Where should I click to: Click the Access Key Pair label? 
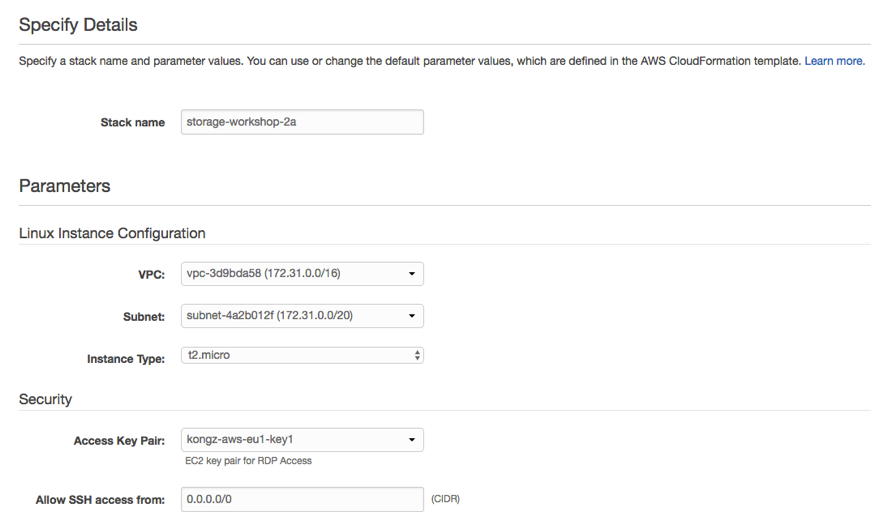click(119, 441)
